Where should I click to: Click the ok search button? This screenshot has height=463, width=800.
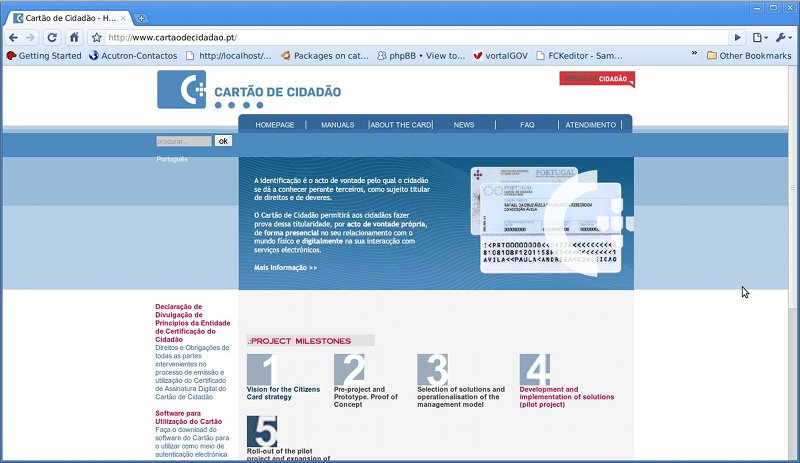(223, 141)
